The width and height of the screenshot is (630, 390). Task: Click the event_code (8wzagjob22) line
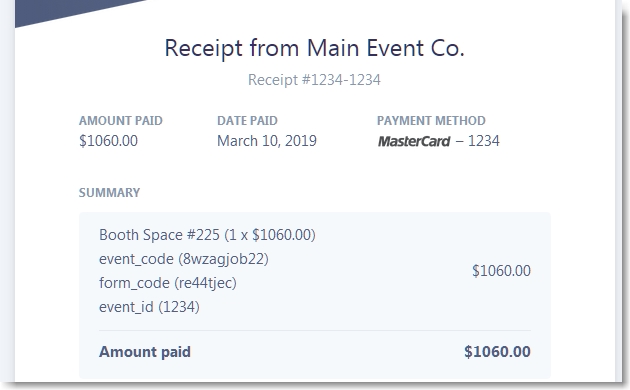[x=184, y=259]
